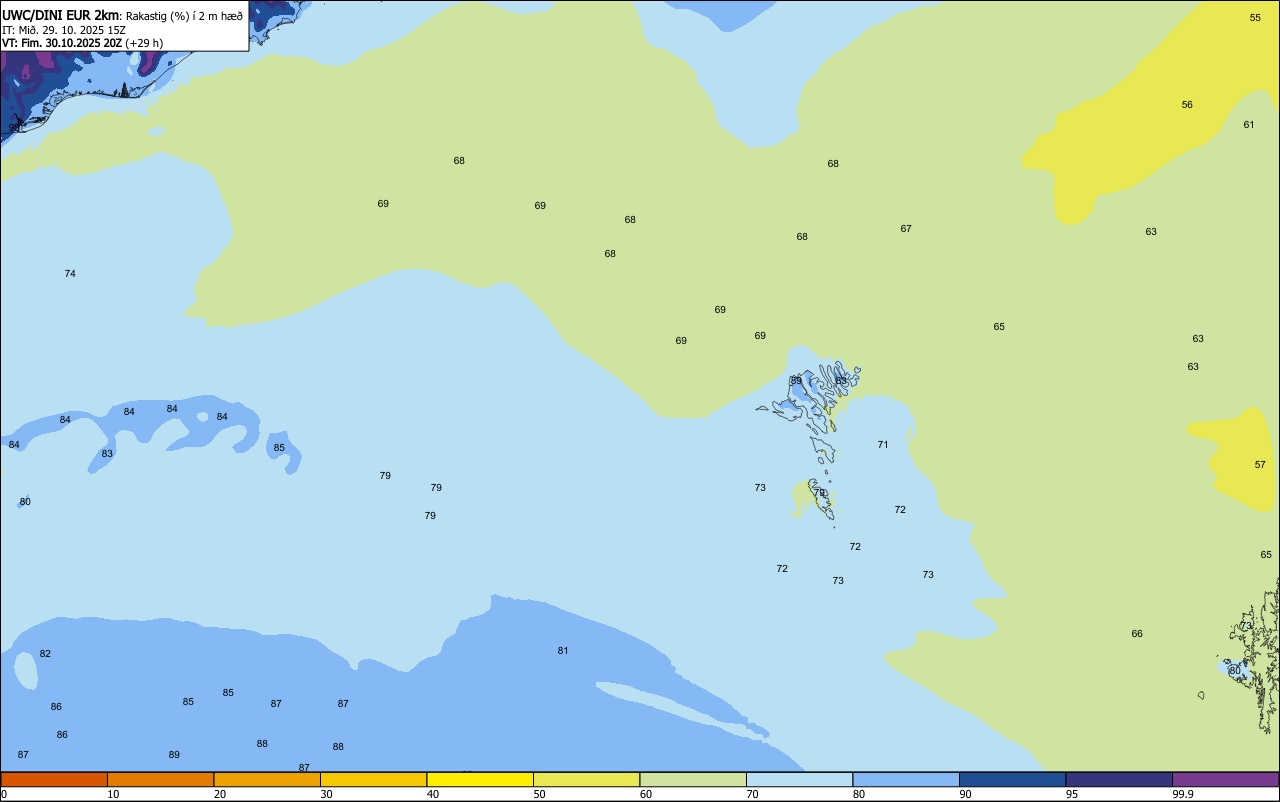Pick the 60–70 pale green legend swatch

[x=693, y=779]
